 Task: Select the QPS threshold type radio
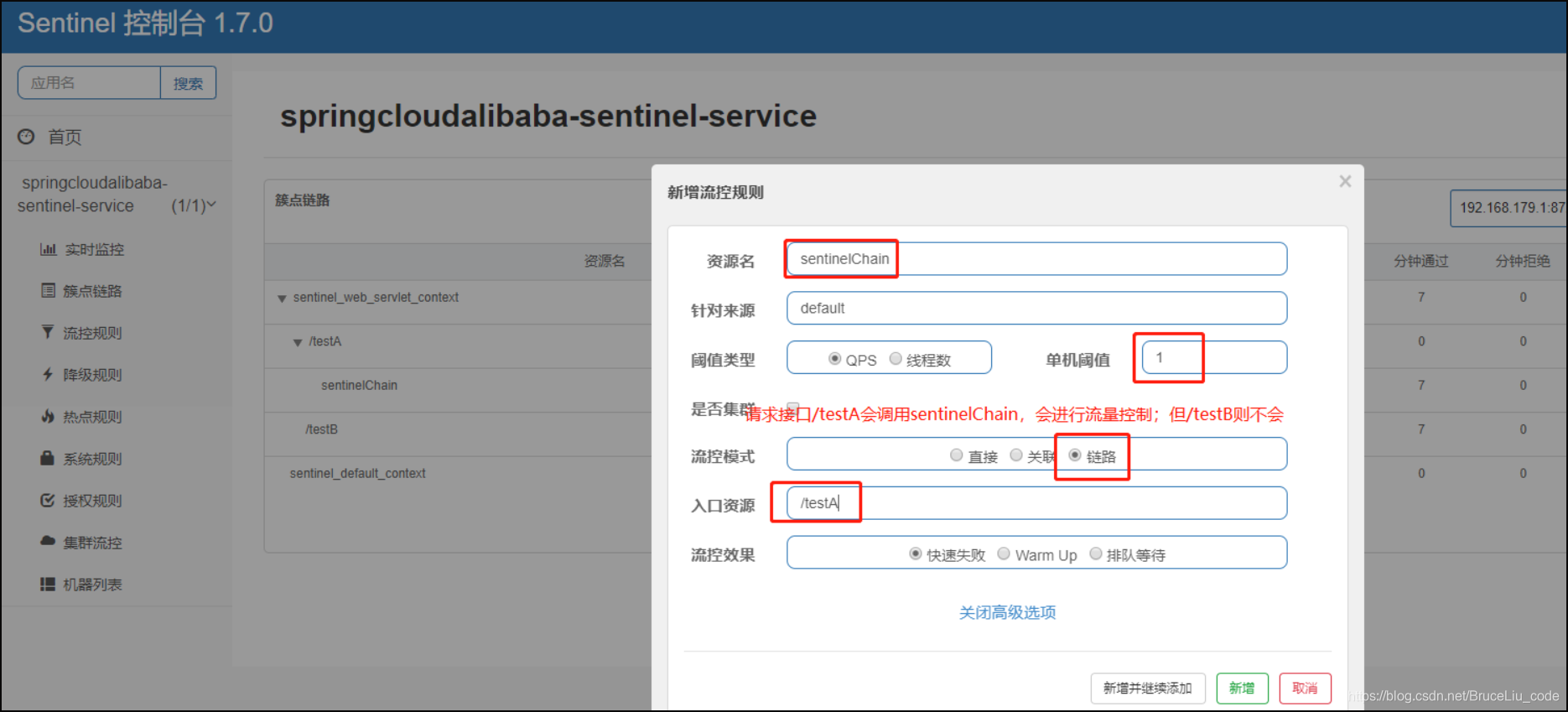pyautogui.click(x=834, y=359)
